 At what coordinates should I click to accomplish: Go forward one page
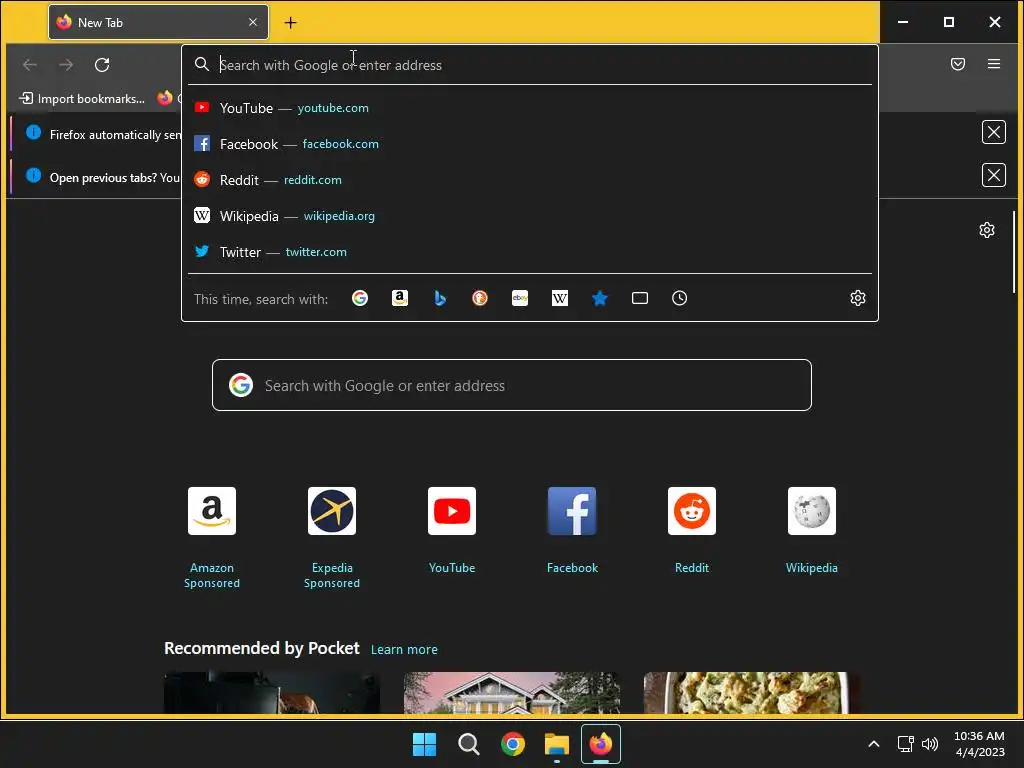click(x=66, y=65)
